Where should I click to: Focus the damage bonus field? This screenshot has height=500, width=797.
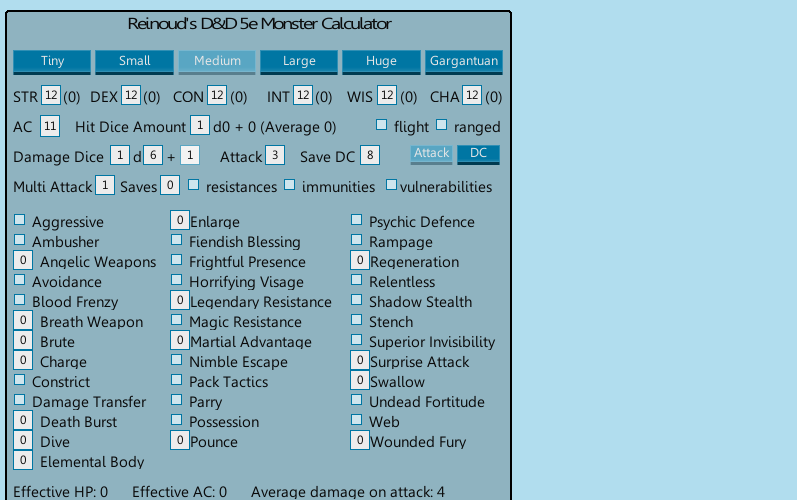tap(190, 155)
